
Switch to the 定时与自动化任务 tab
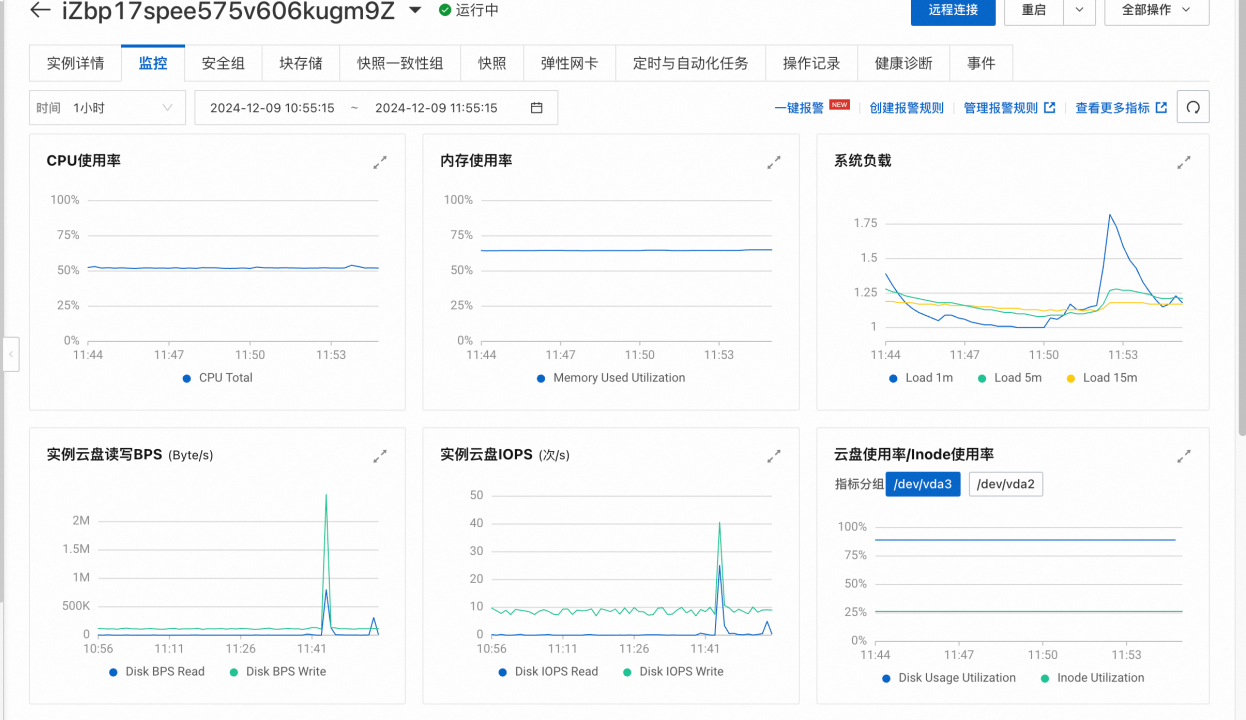click(691, 63)
